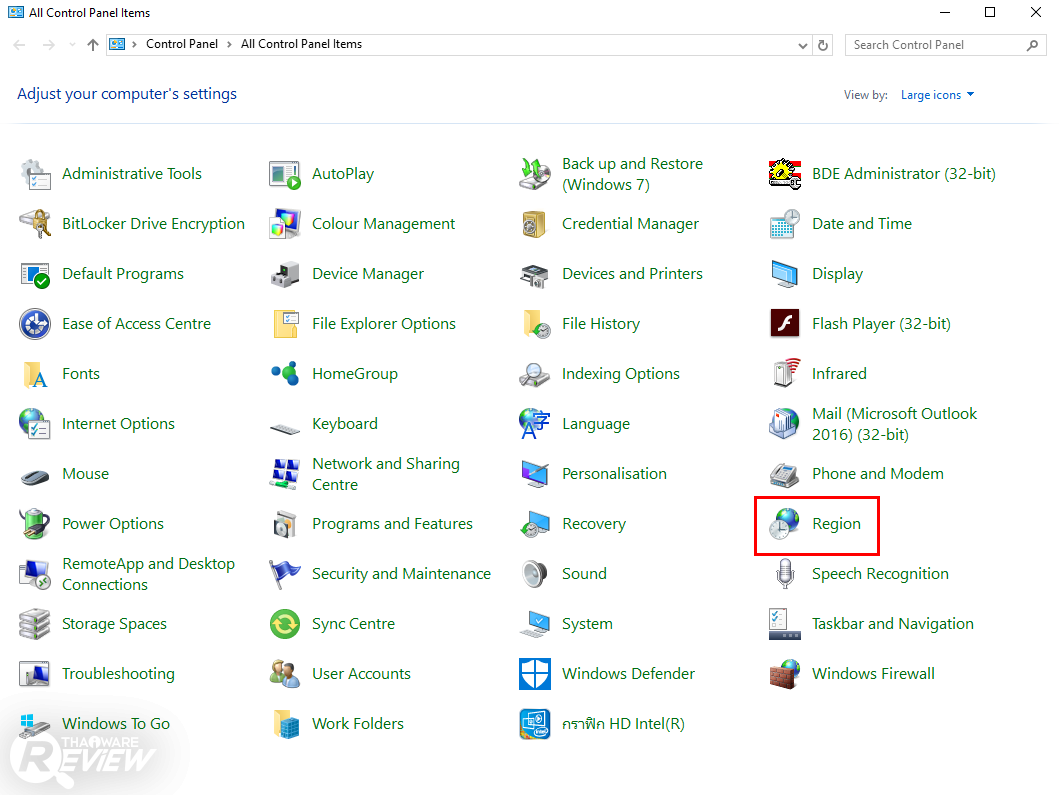
Task: Click the Device Manager icon
Action: pyautogui.click(x=285, y=274)
